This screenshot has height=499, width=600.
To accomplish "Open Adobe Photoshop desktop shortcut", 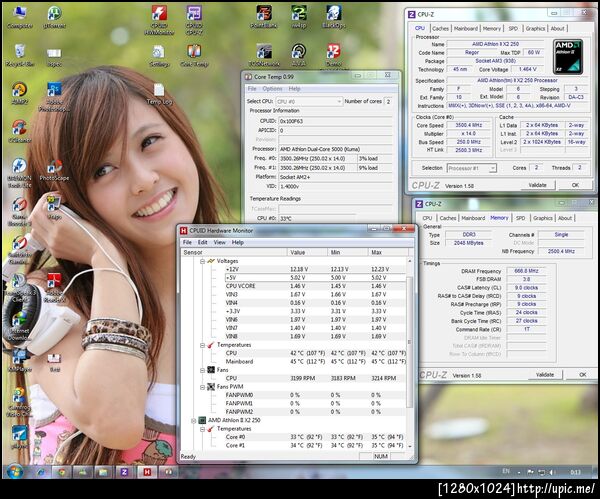I will click(54, 96).
